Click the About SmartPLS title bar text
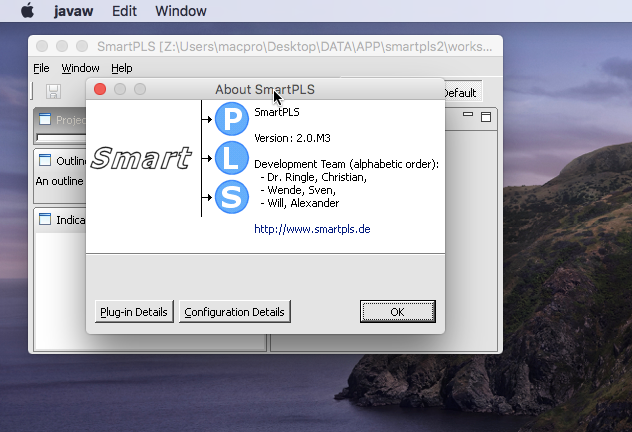The width and height of the screenshot is (632, 432). (x=265, y=89)
